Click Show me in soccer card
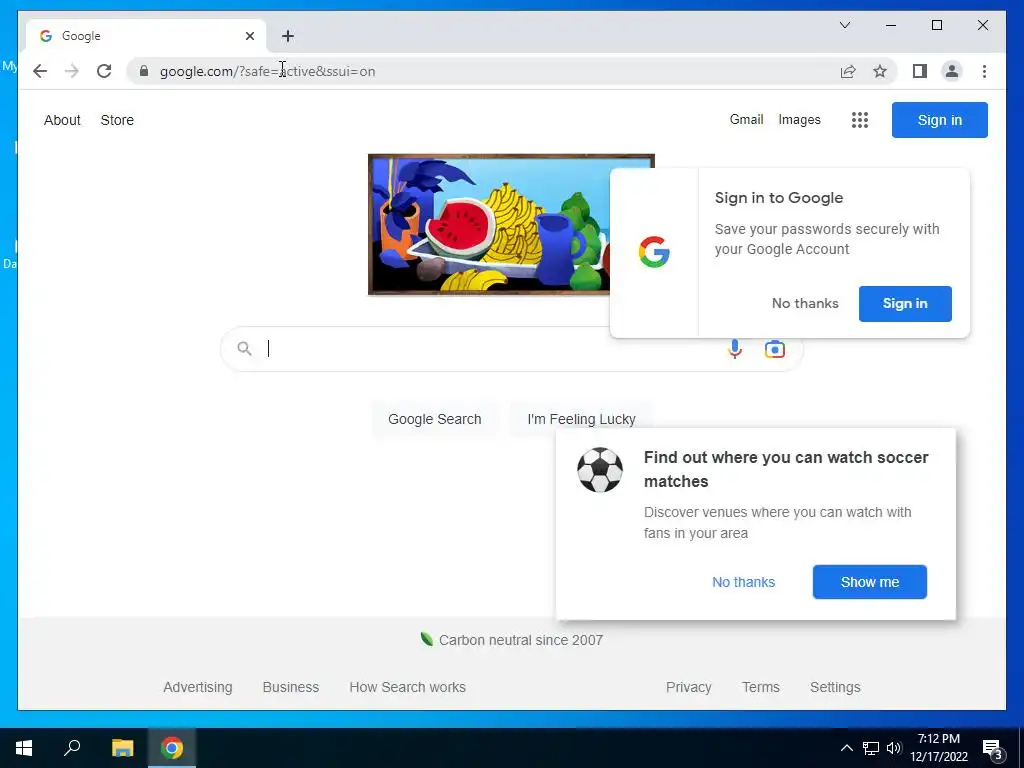Image resolution: width=1024 pixels, height=768 pixels. (x=870, y=582)
